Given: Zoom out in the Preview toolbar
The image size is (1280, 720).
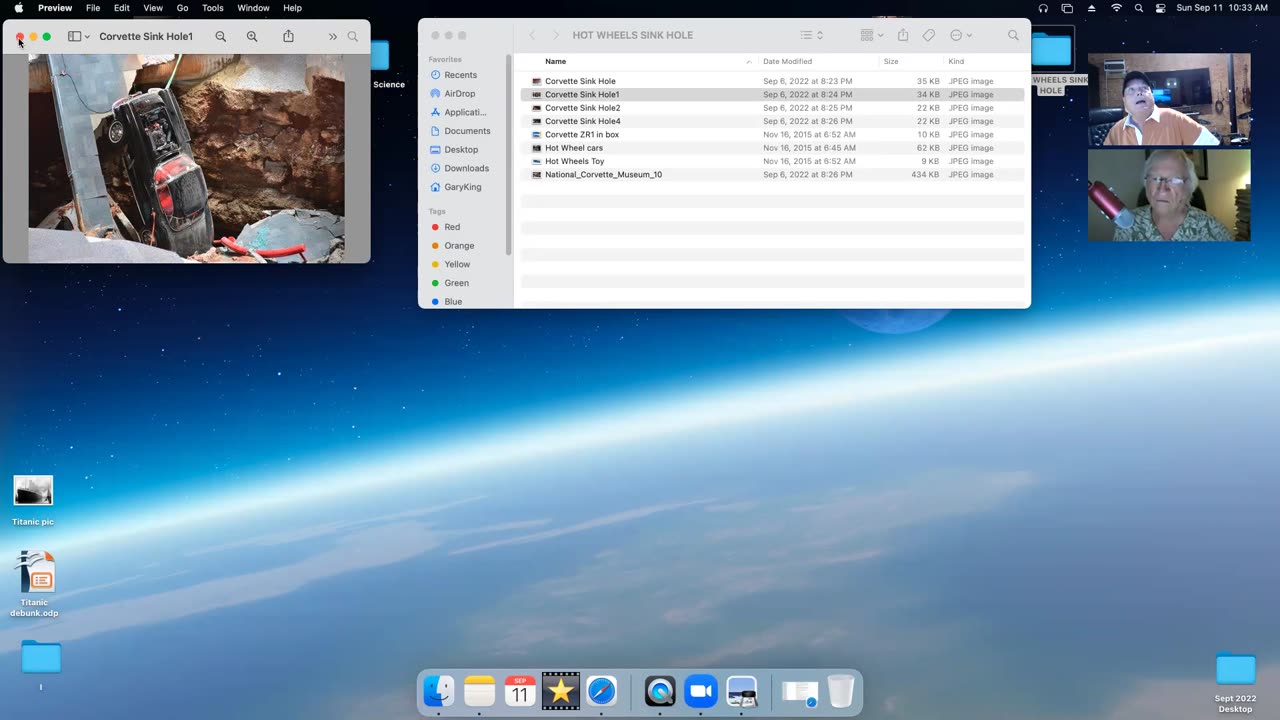Looking at the screenshot, I should click(221, 36).
